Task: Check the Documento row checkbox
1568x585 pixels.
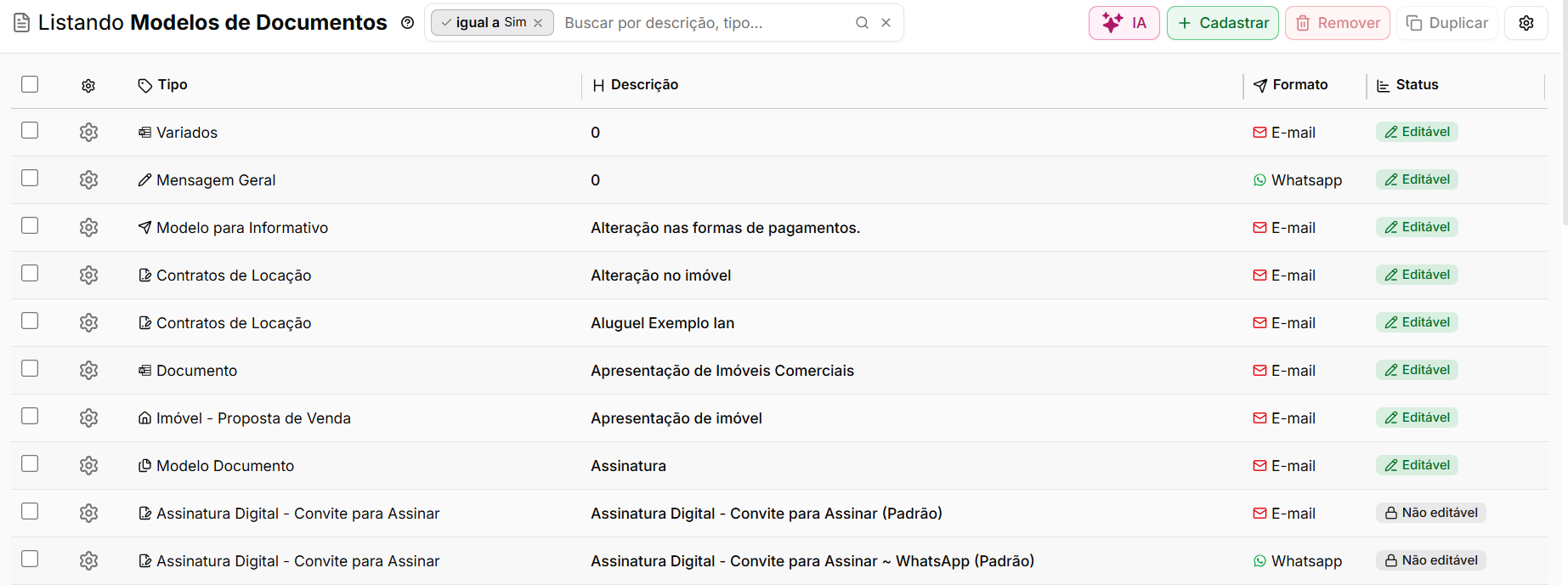Action: coord(30,368)
